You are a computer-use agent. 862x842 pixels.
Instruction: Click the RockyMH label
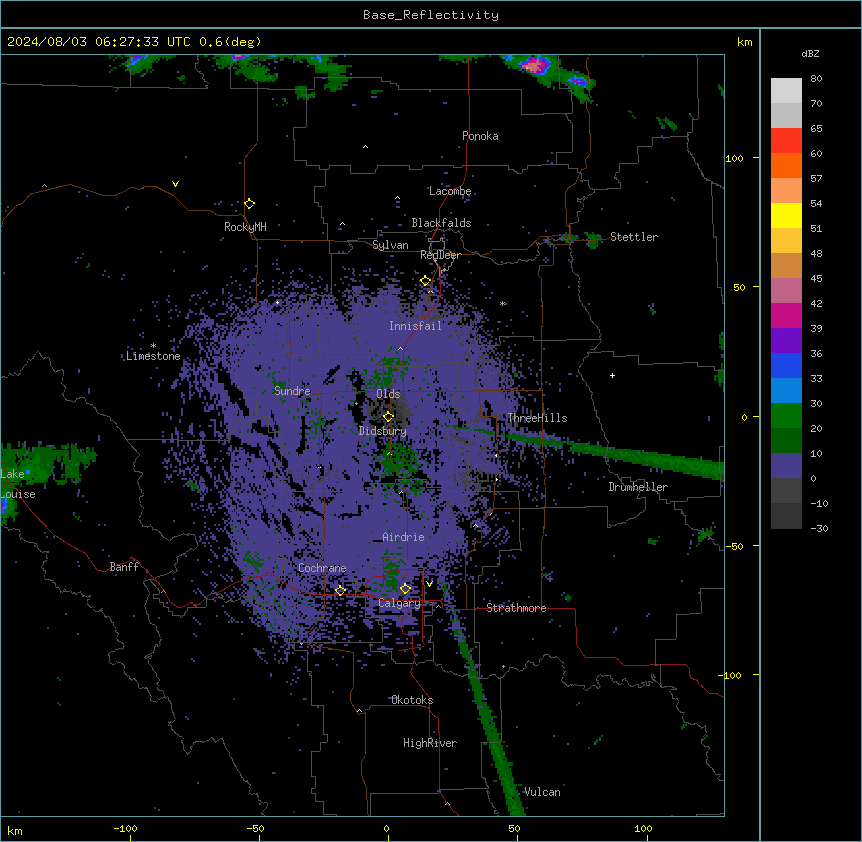pos(245,226)
